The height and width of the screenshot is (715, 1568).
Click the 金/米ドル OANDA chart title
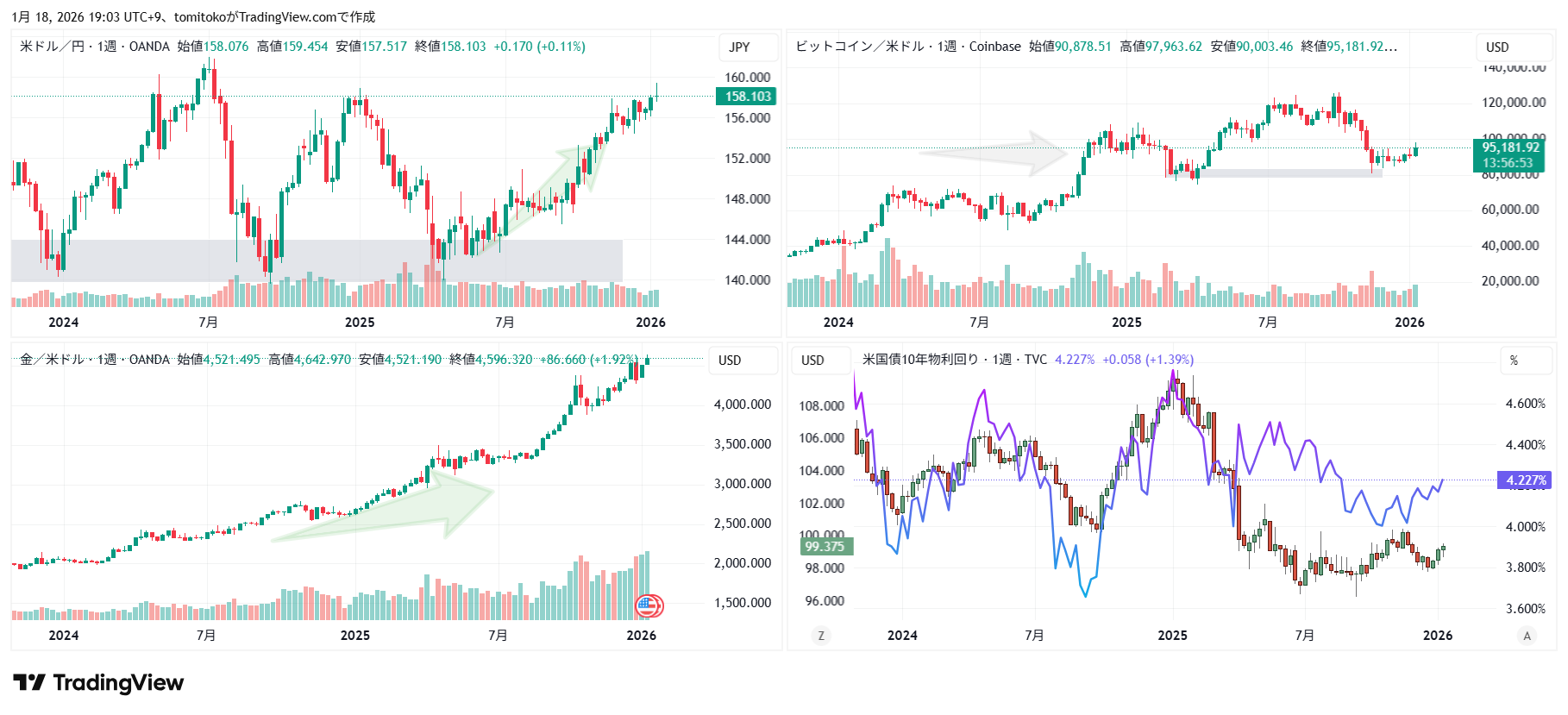pyautogui.click(x=95, y=360)
